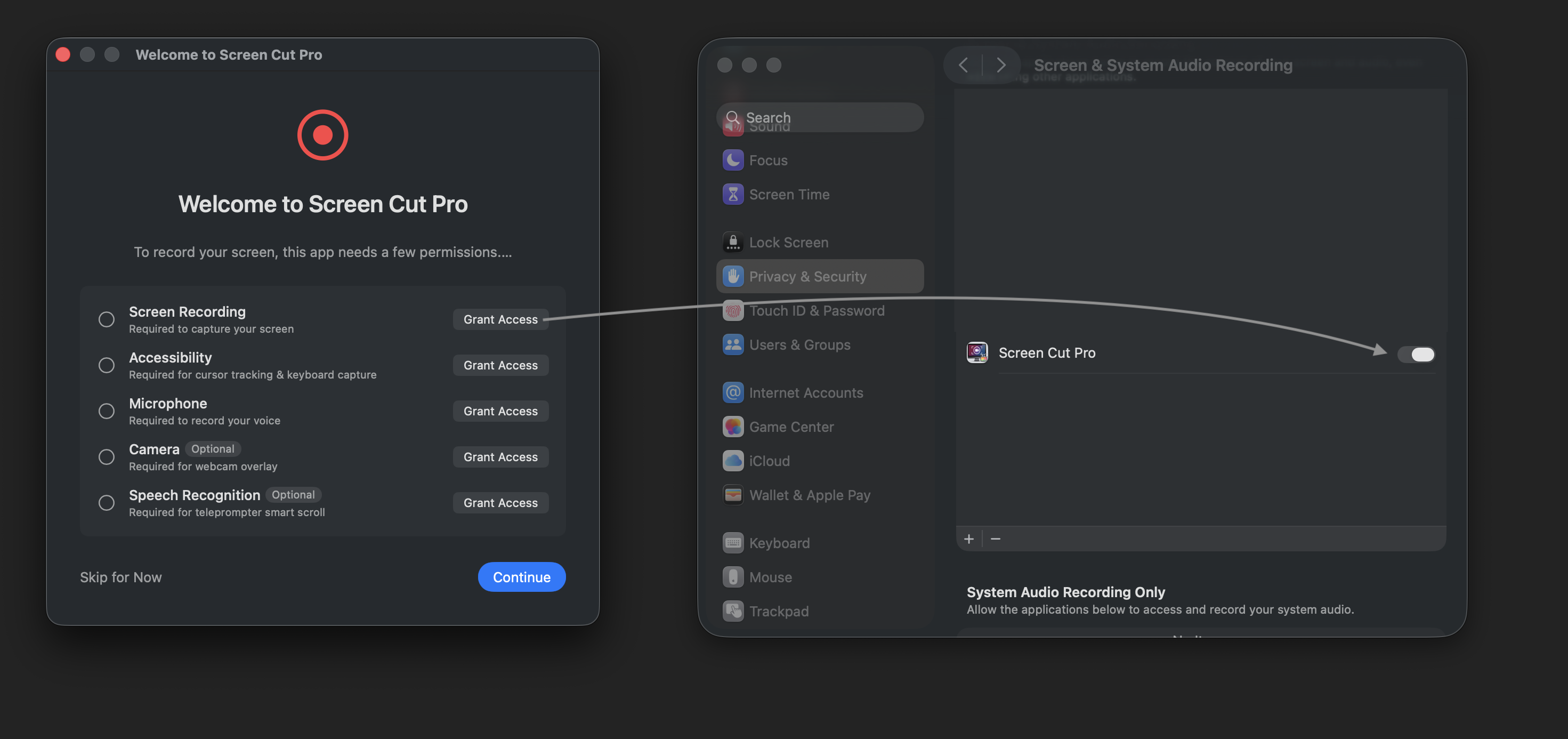Select the Camera radio circle

[x=107, y=457]
